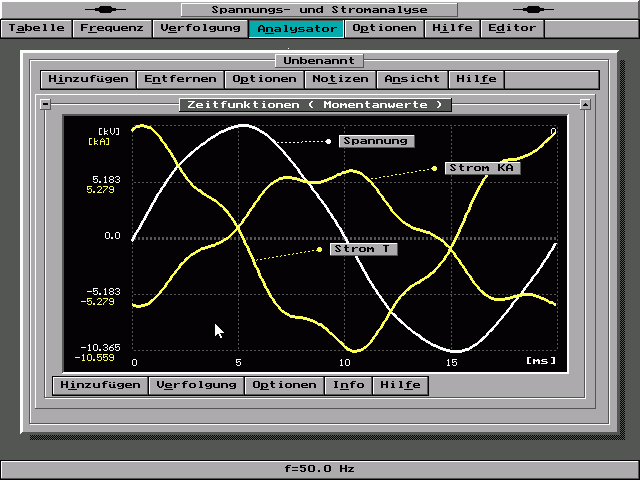
Task: Open top bar Verfolgung menu
Action: point(200,28)
